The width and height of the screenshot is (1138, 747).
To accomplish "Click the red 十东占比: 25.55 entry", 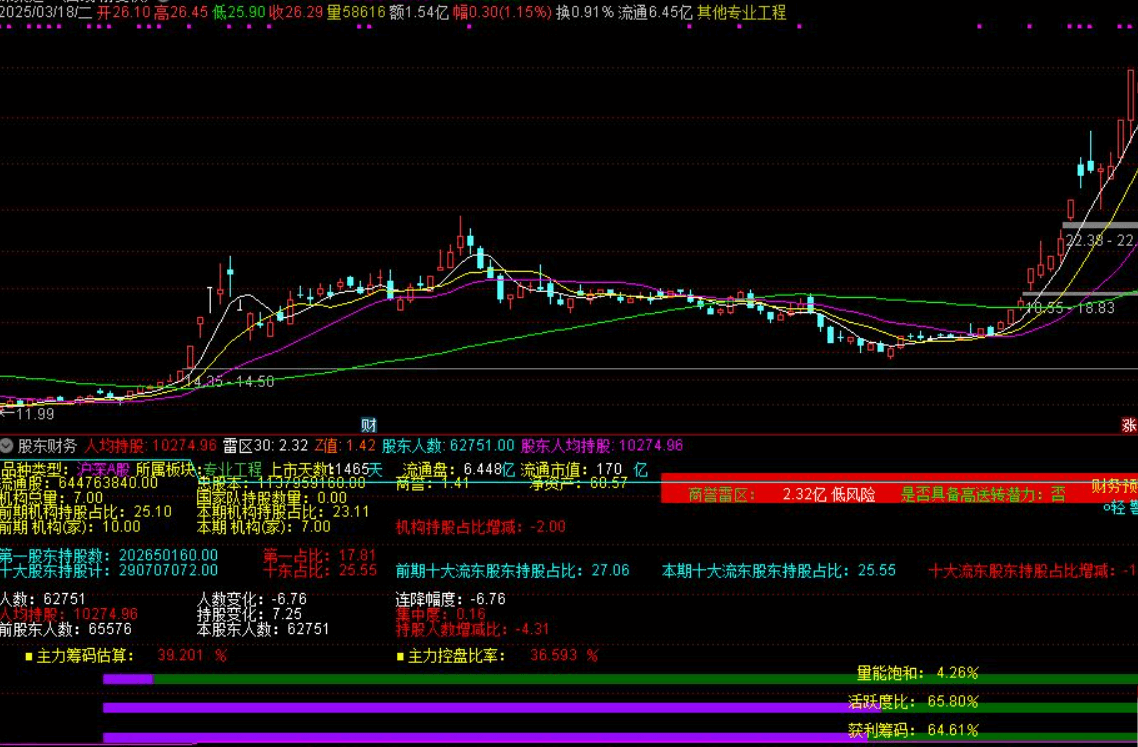I will point(320,571).
